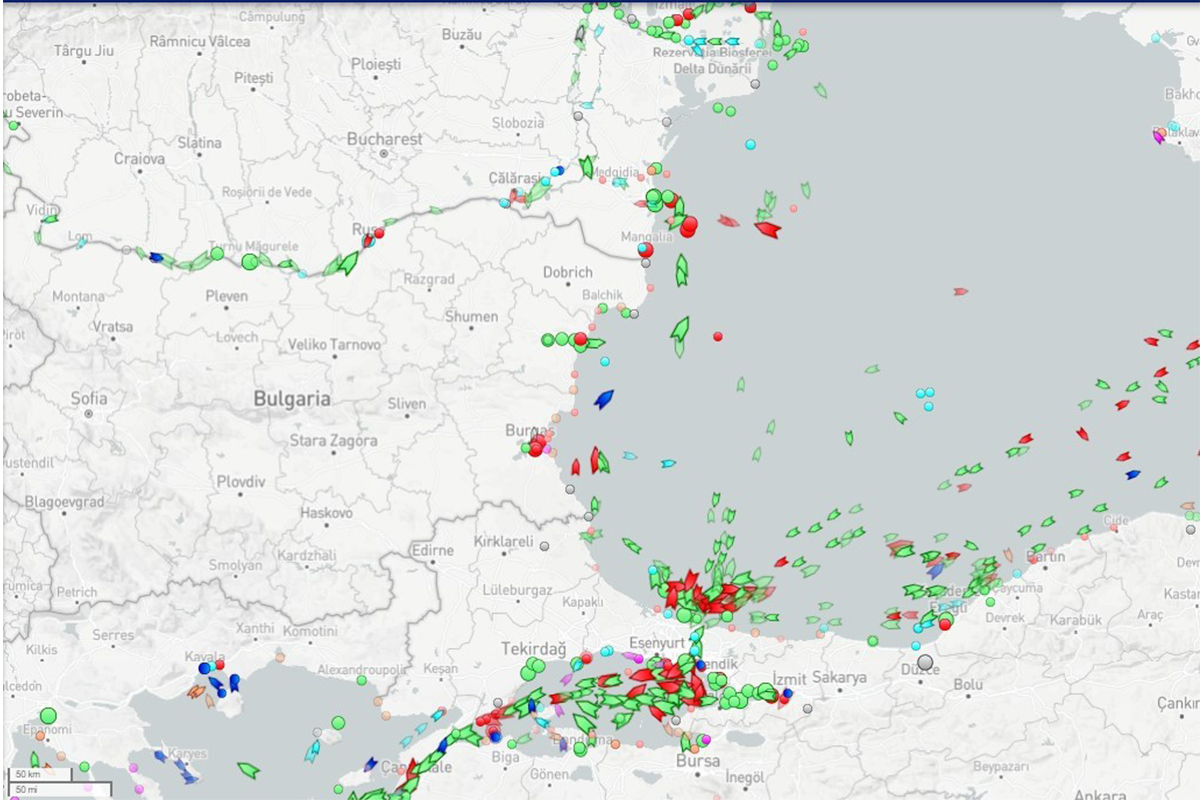Click the large gray anchored-vessel circle near Bolu coast
This screenshot has width=1200, height=800.
925,662
